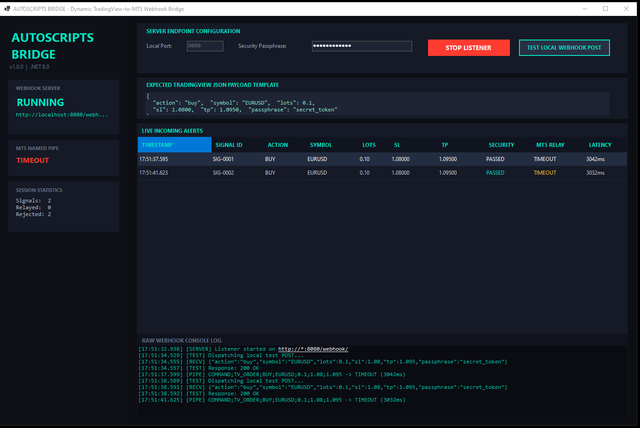Click the JSON payload template text box
This screenshot has height=428, width=640.
[x=377, y=104]
